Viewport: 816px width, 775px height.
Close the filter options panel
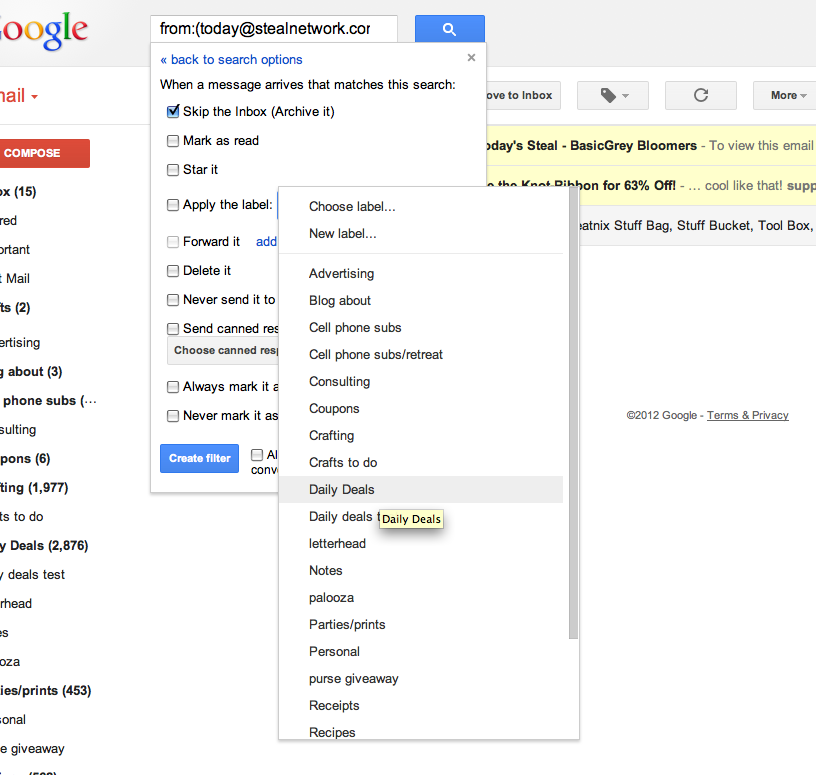click(x=471, y=58)
